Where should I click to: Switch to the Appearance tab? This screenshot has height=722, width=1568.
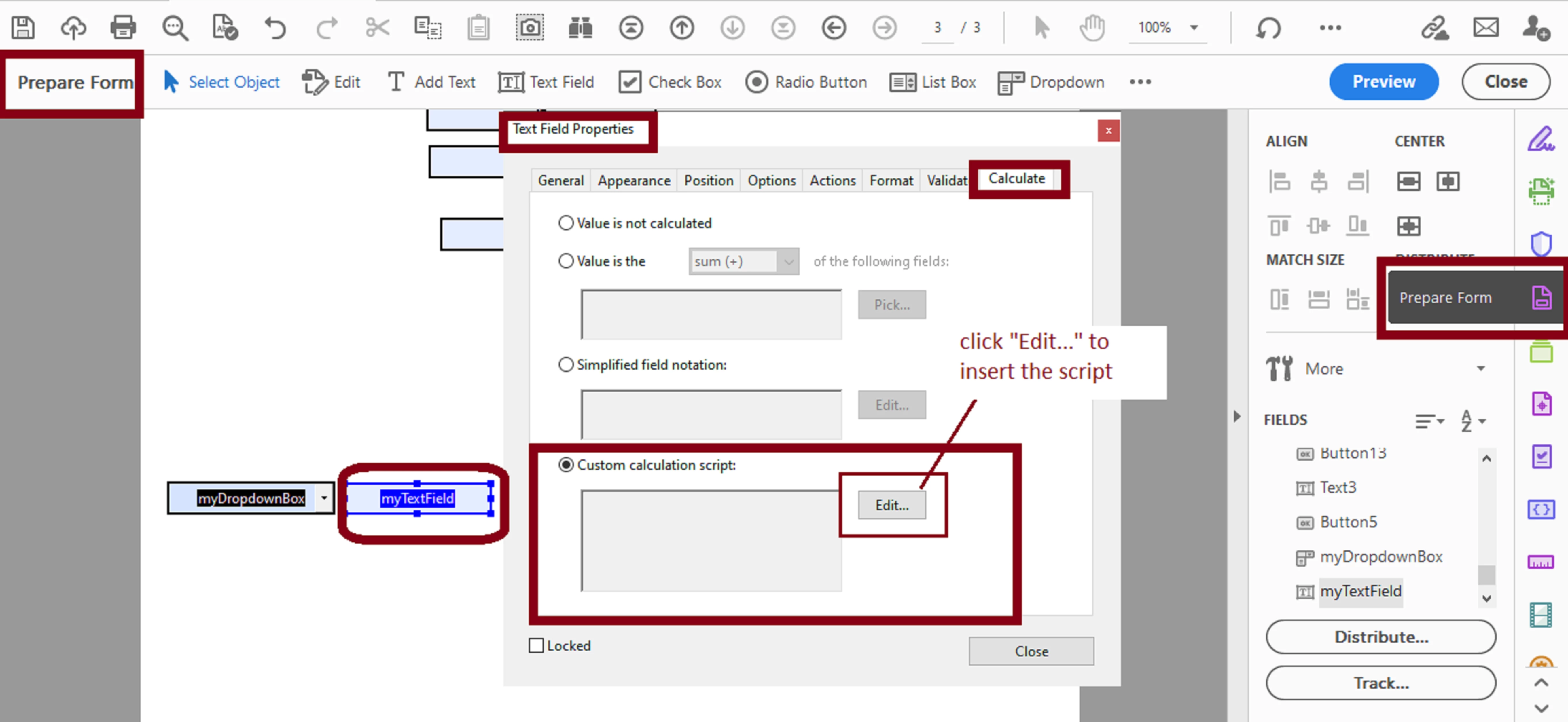tap(634, 181)
